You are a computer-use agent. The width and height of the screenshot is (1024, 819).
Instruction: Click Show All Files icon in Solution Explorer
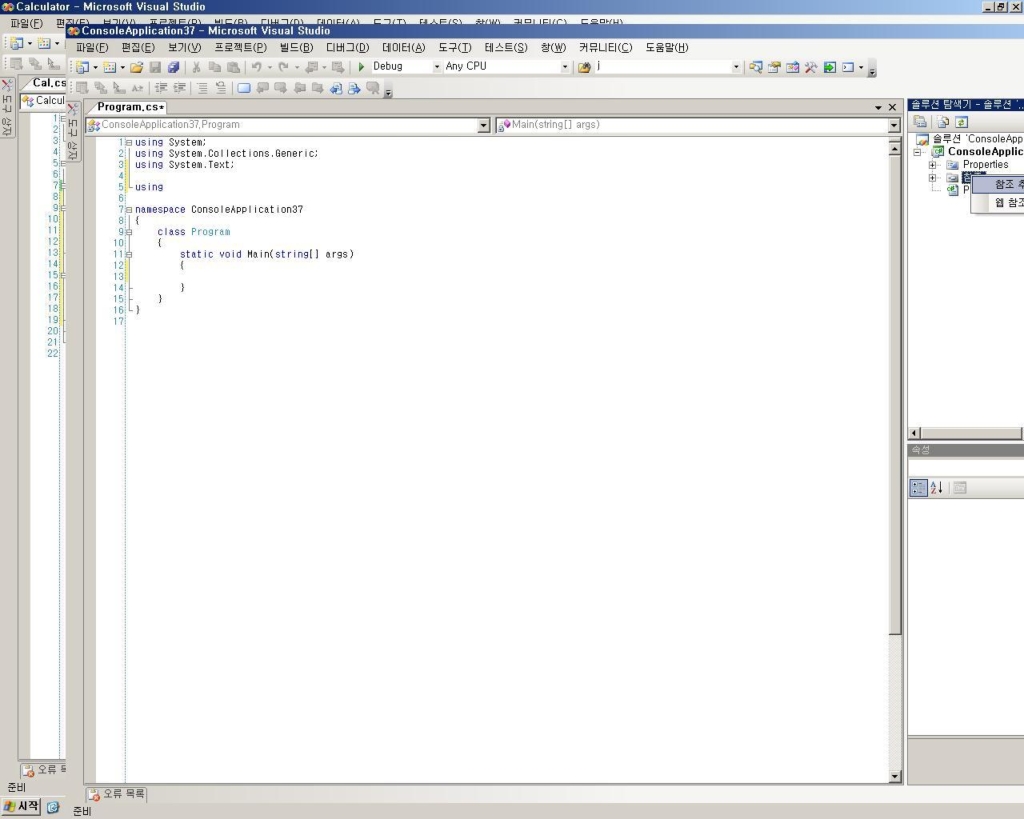(943, 121)
